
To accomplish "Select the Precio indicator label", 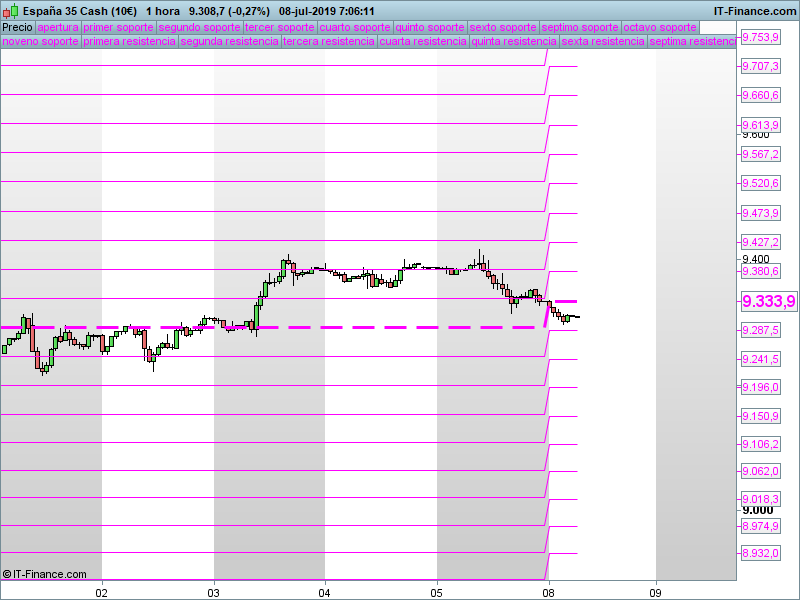I will pos(17,28).
